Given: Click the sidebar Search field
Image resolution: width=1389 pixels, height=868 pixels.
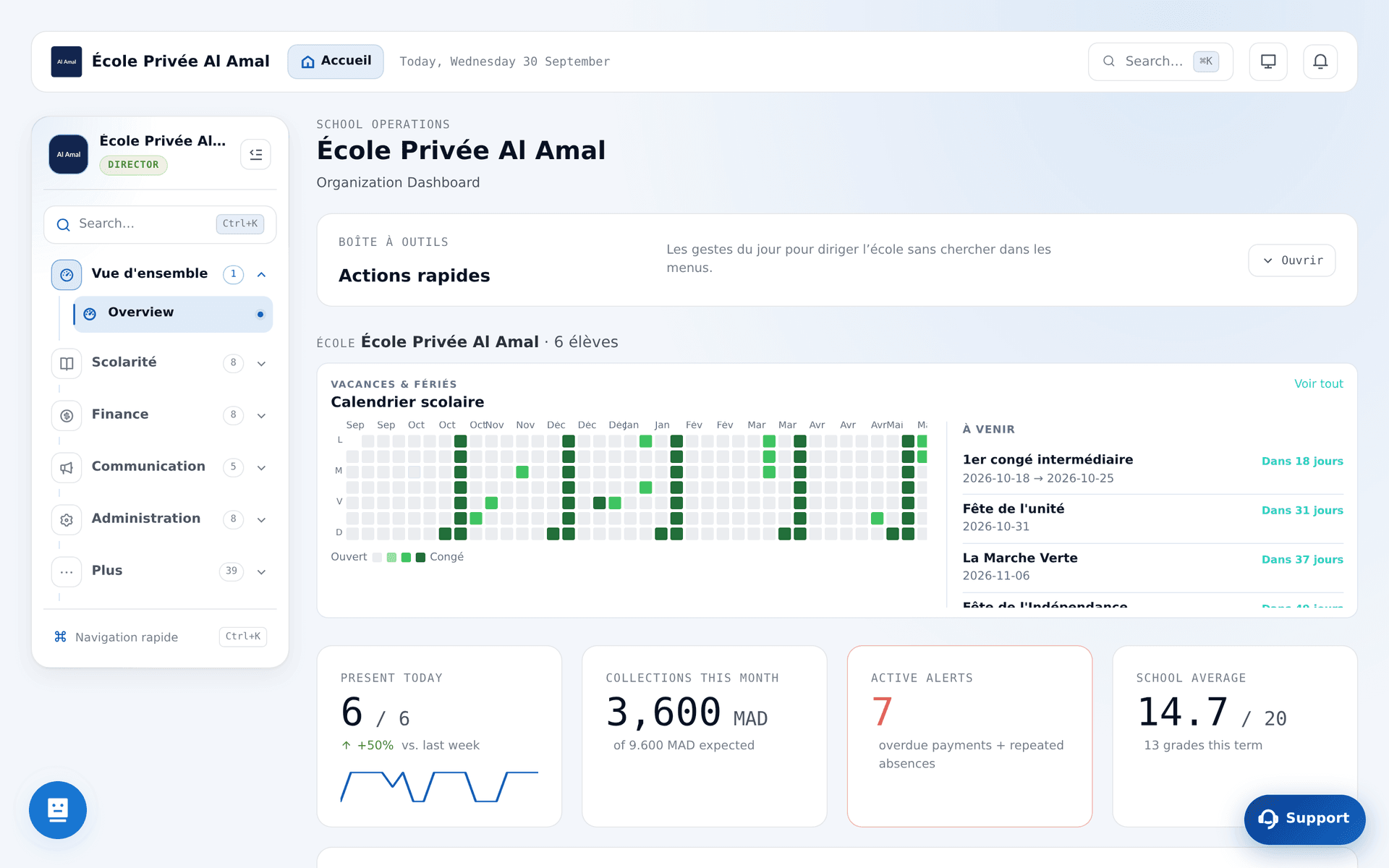Looking at the screenshot, I should [x=160, y=224].
